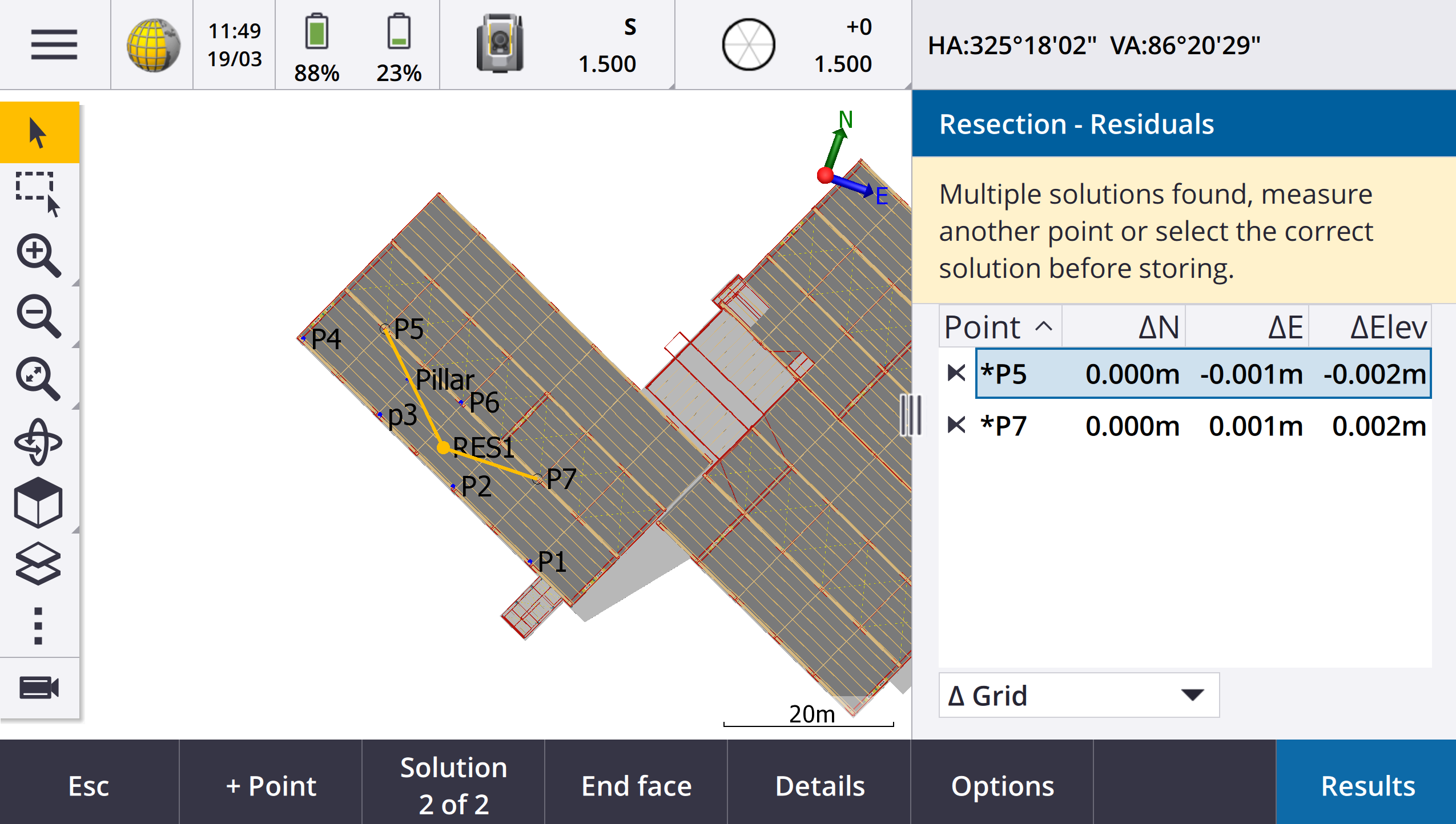Viewport: 1456px width, 824px height.
Task: Toggle the use flag for P5 row
Action: (x=956, y=373)
